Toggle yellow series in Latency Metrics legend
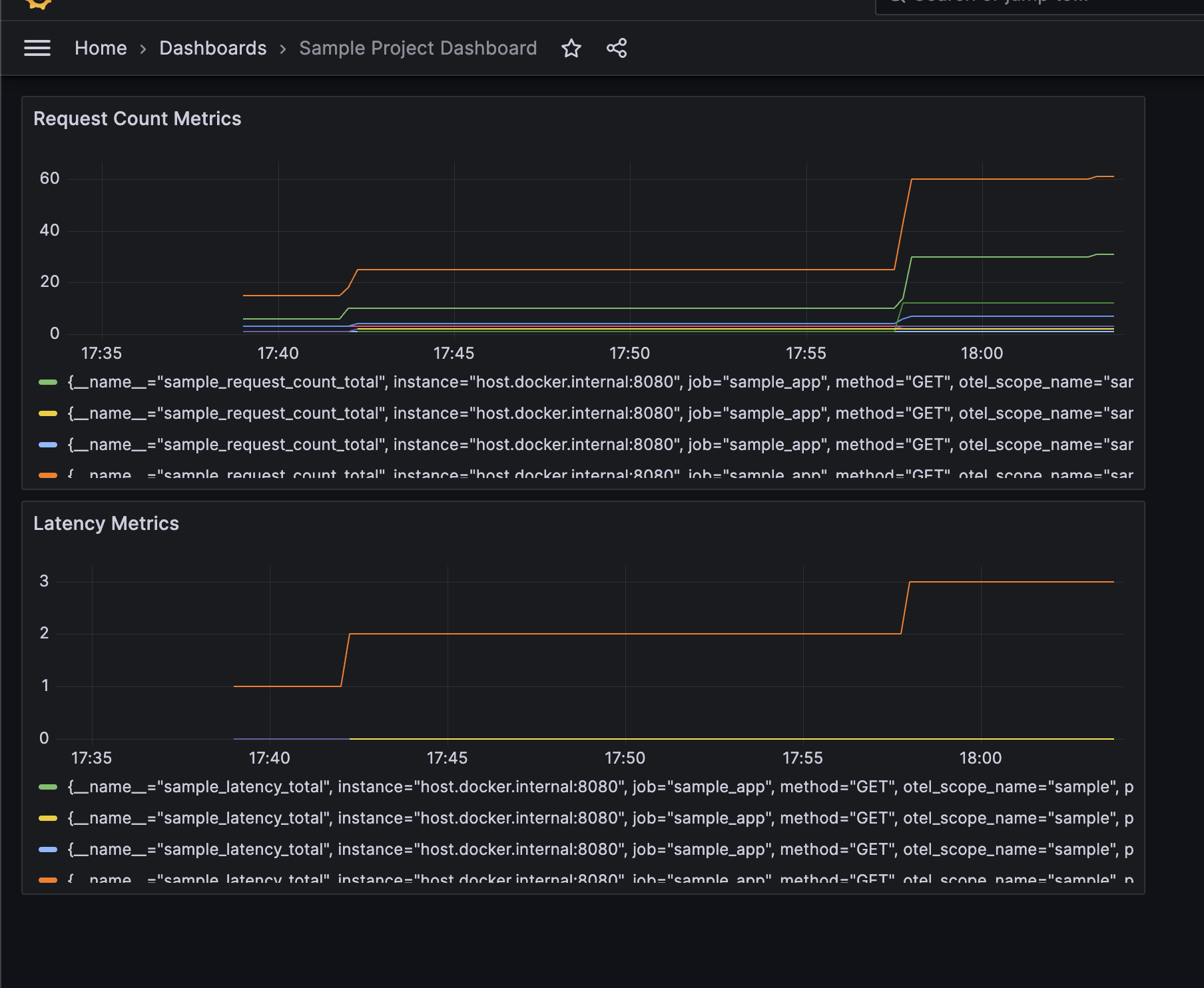1204x988 pixels. pyautogui.click(x=48, y=818)
